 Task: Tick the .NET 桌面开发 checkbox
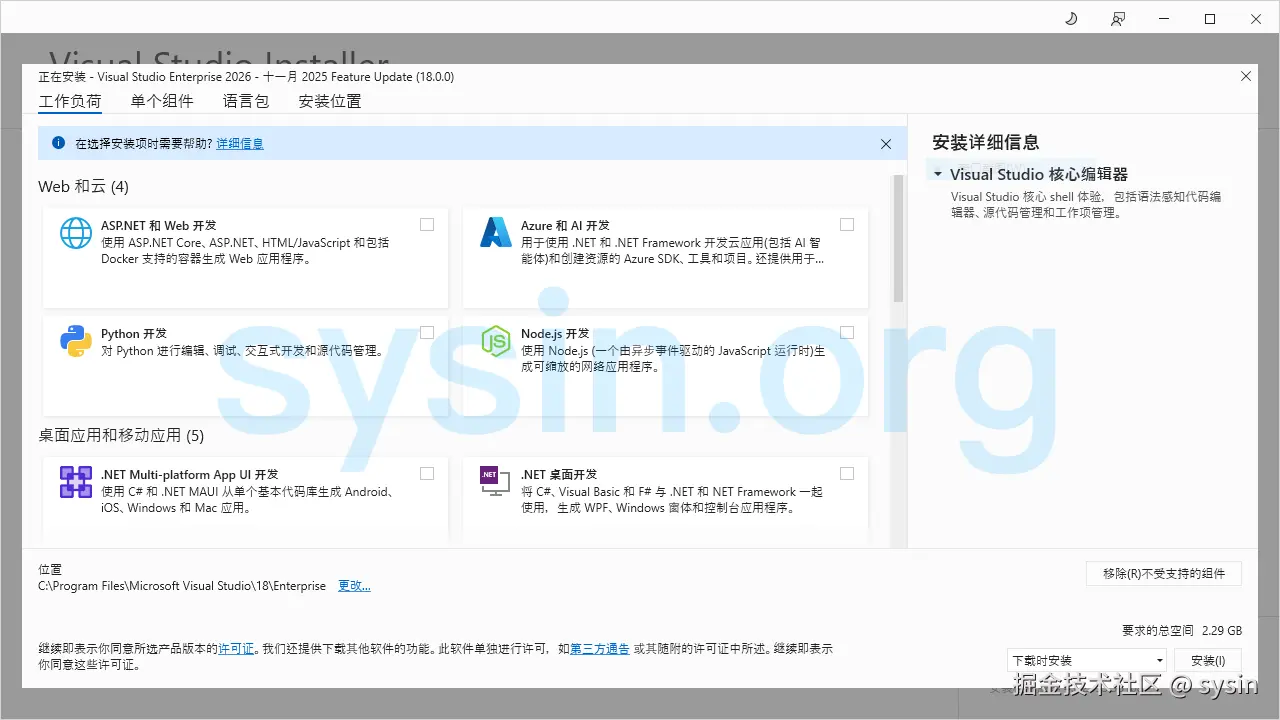tap(847, 474)
